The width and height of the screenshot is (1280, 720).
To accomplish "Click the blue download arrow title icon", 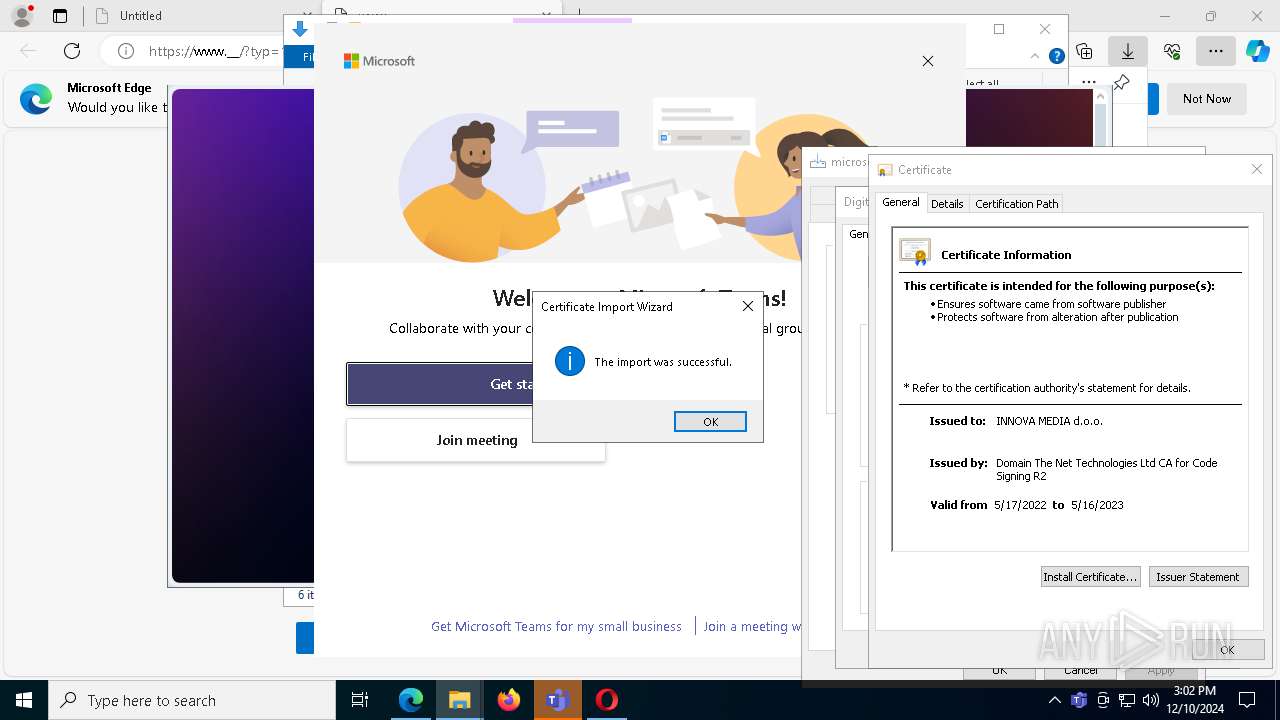I will 300,29.
